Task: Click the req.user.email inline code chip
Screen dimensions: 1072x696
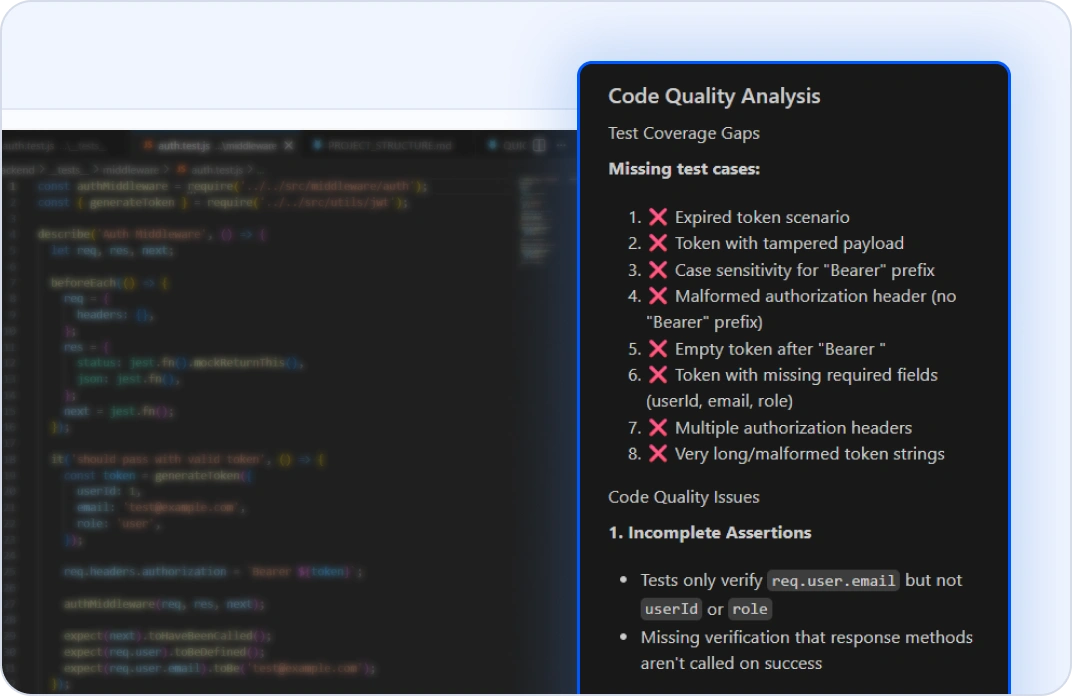Action: (833, 581)
